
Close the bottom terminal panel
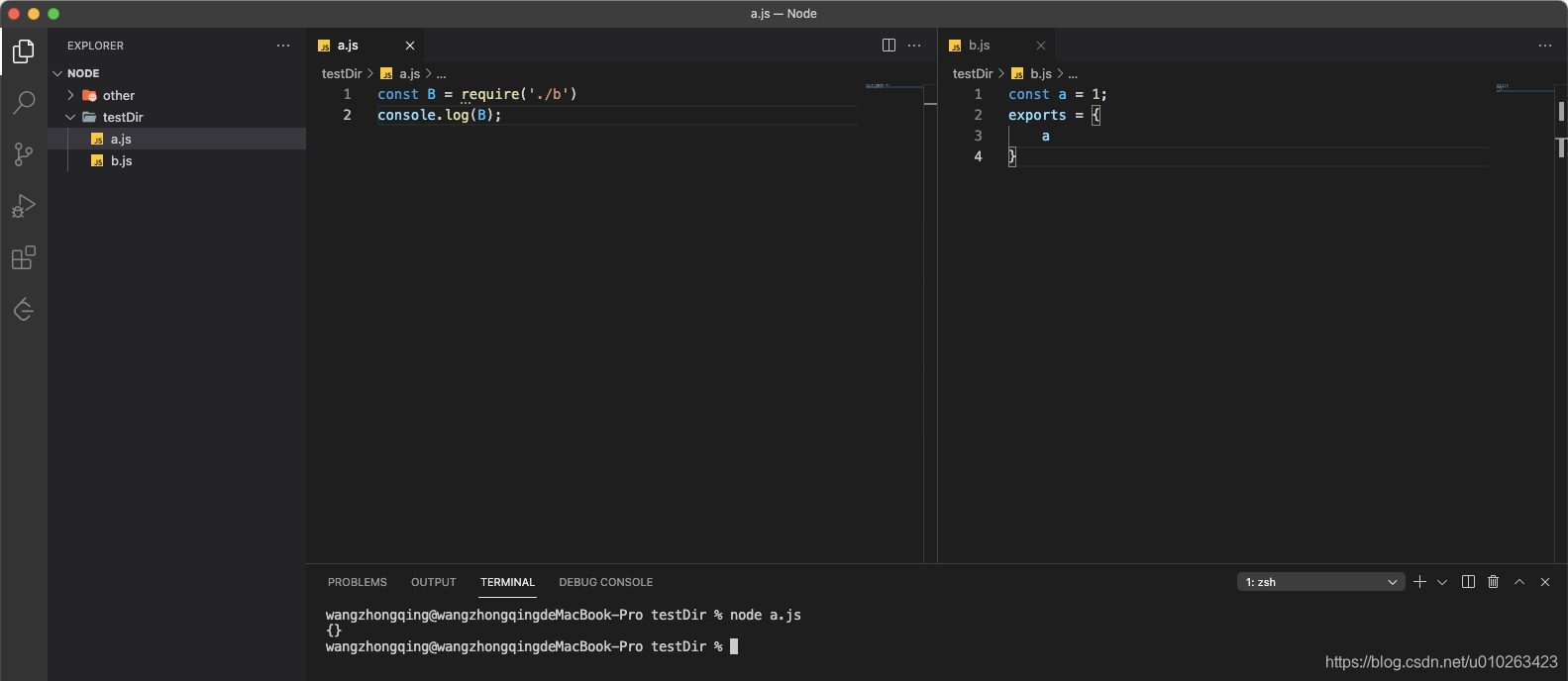[1545, 582]
